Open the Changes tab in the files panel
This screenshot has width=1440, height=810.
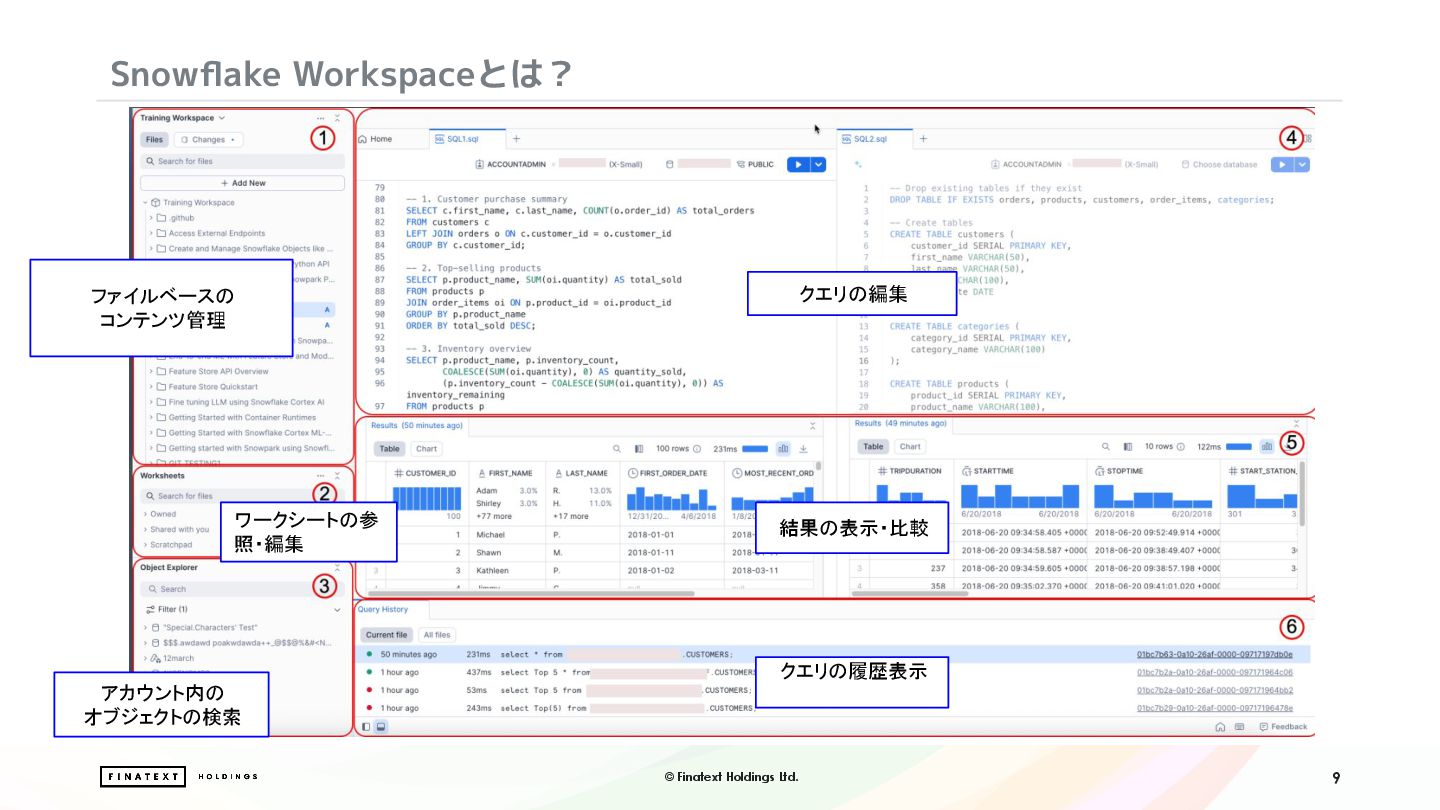tap(208, 140)
